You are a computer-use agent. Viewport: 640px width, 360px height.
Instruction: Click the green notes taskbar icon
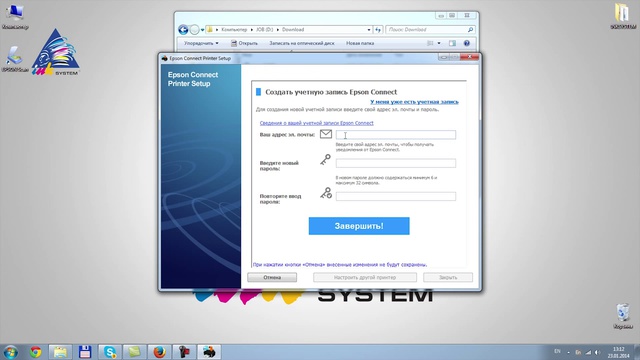[x=134, y=352]
